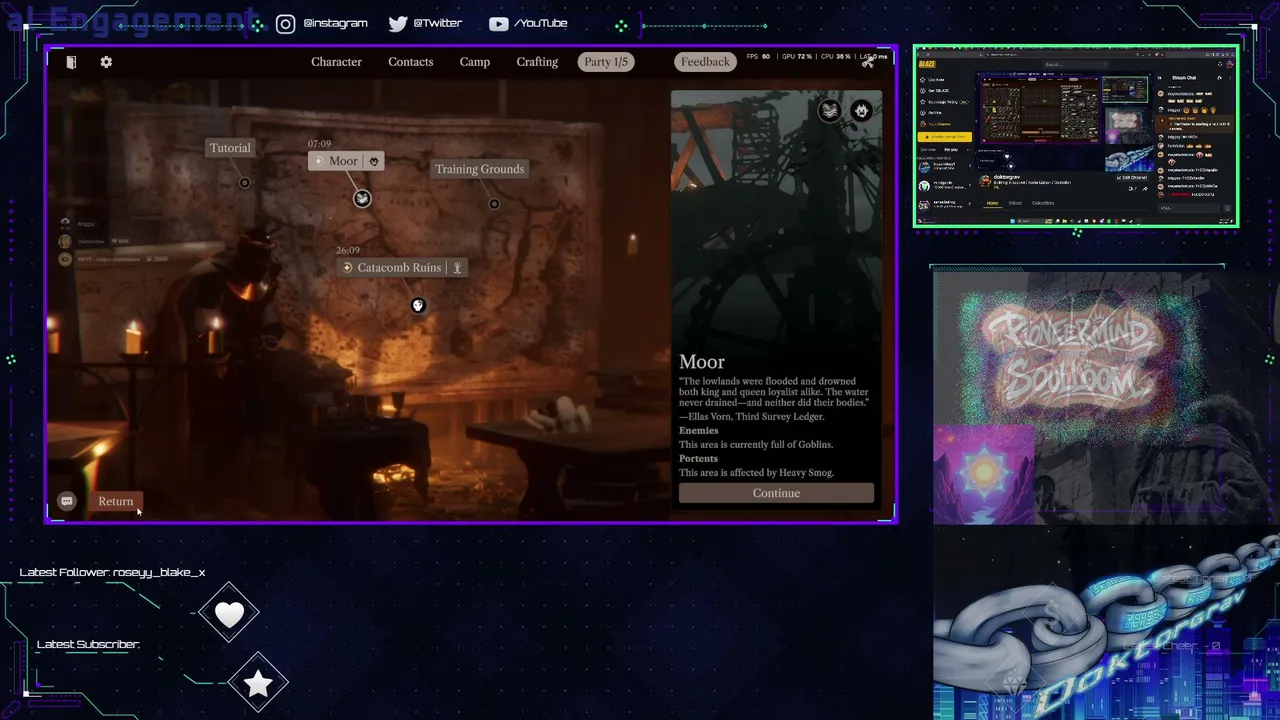Select the Training Grounds map label
Screen dimensions: 1280x720
coord(479,169)
